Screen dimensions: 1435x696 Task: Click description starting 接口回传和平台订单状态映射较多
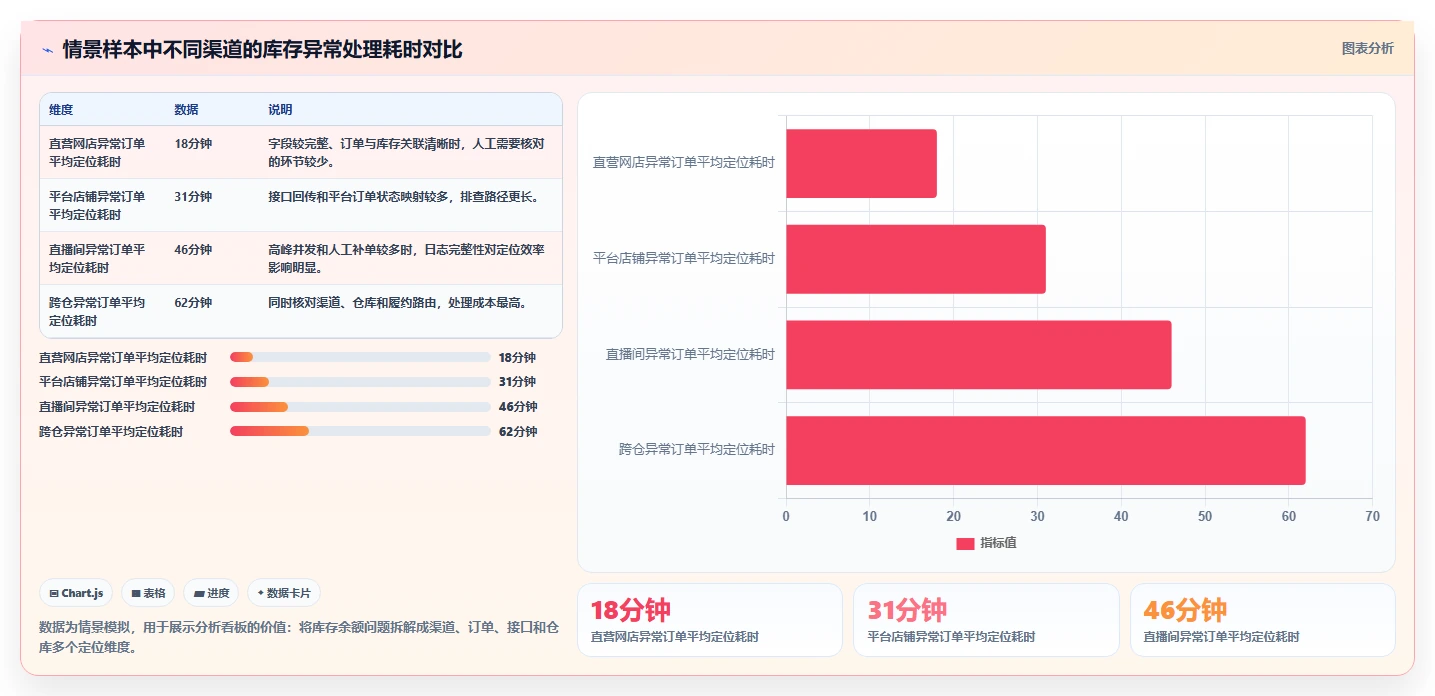pos(404,197)
